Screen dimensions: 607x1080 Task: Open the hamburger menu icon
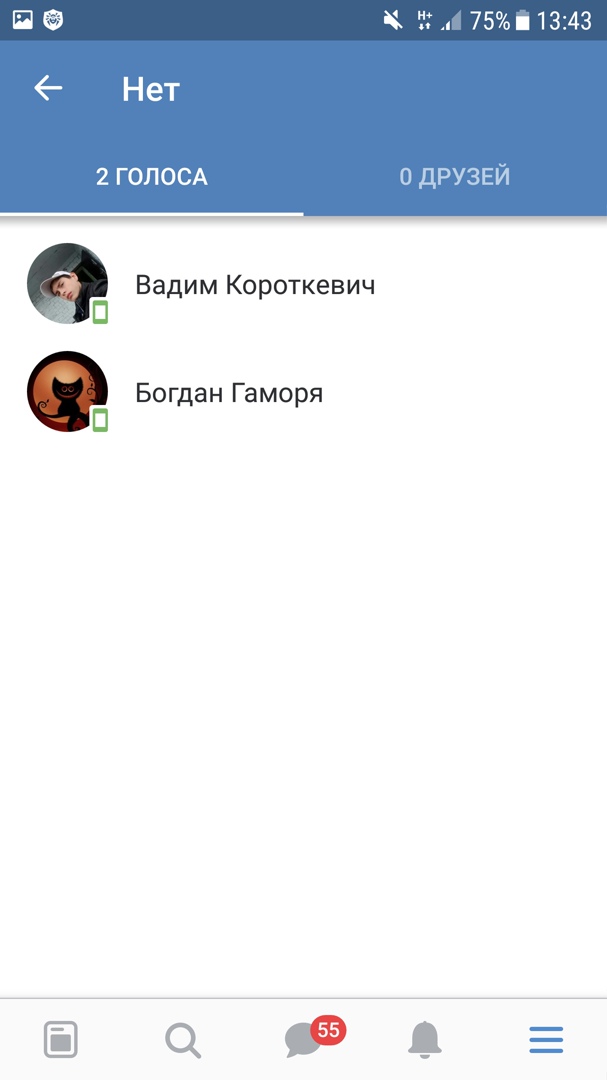546,1039
